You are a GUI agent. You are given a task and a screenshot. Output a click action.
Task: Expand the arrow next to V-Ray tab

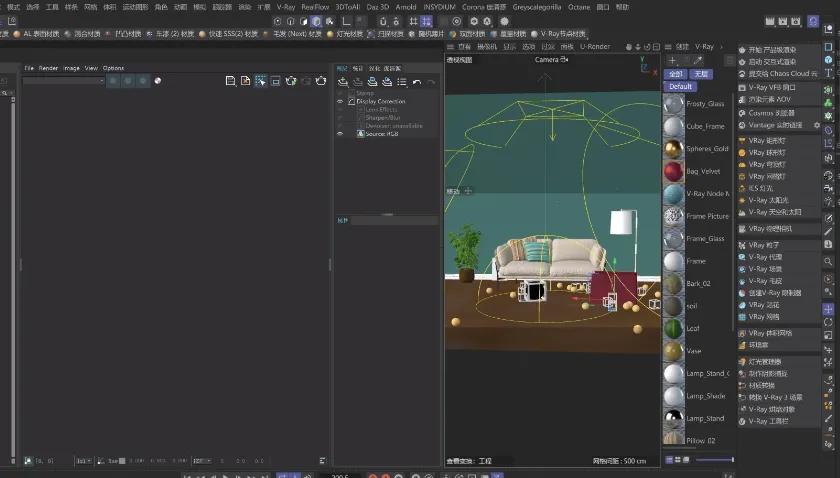point(721,47)
